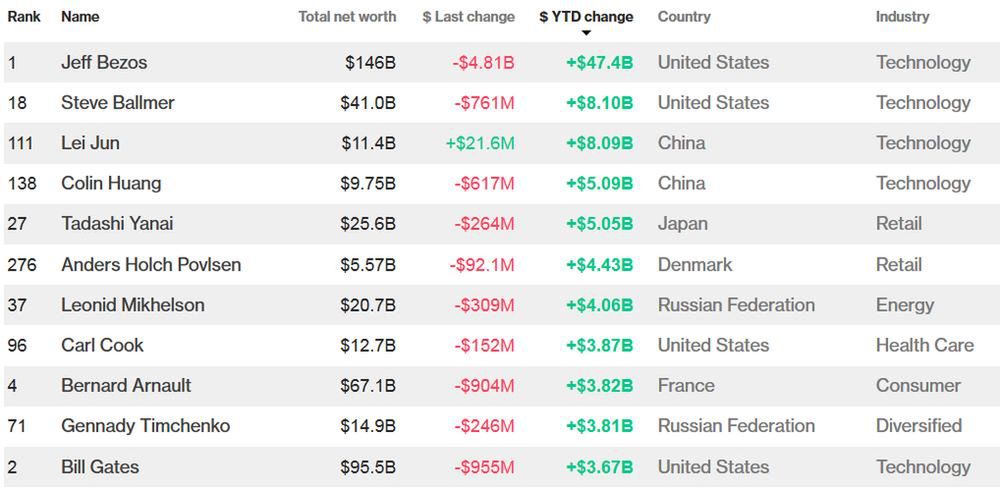1000x490 pixels.
Task: Click Bernard Arnault's name
Action: point(126,385)
